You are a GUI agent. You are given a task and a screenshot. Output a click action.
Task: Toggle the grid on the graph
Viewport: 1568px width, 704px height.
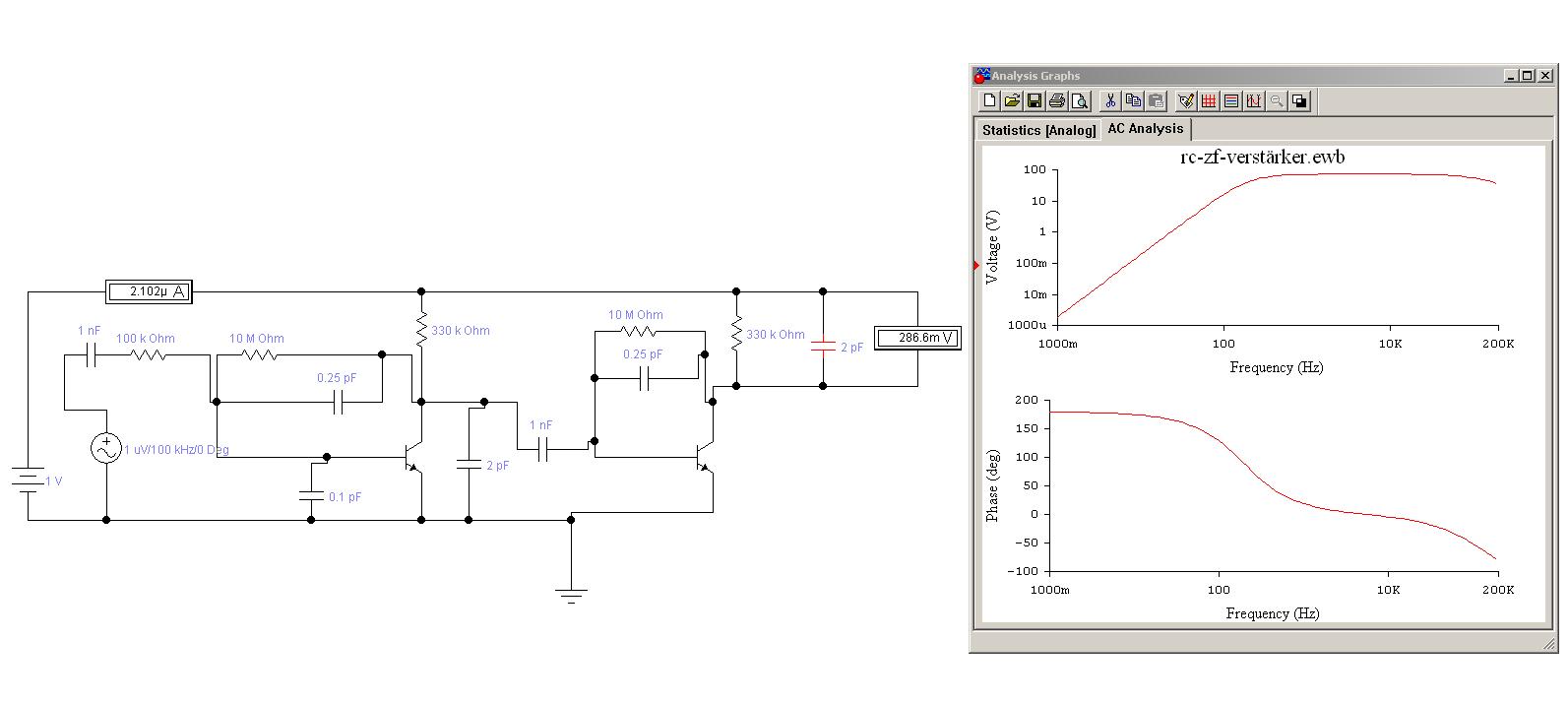coord(1209,100)
